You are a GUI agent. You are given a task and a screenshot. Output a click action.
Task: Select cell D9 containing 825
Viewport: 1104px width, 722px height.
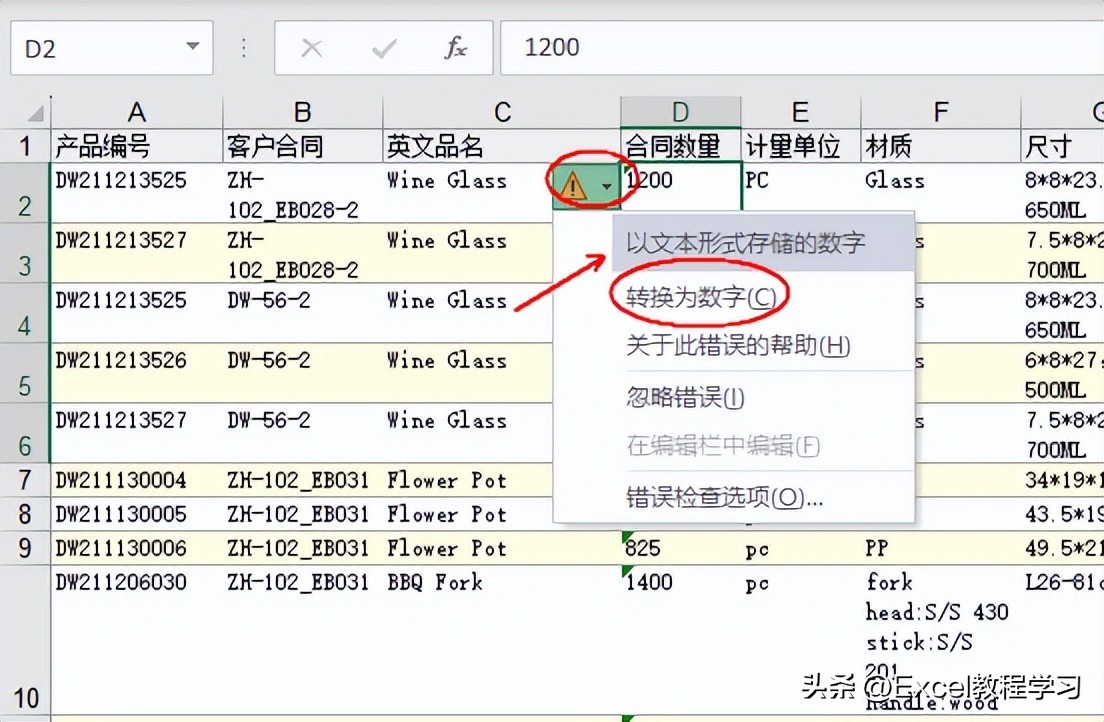680,548
